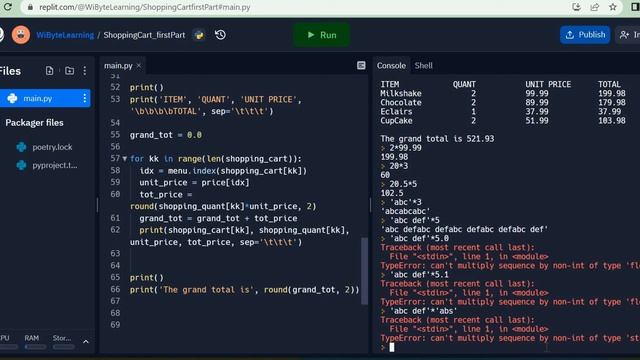This screenshot has height=360, width=640.
Task: Click 'abcabcabc' console output
Action: [405, 211]
